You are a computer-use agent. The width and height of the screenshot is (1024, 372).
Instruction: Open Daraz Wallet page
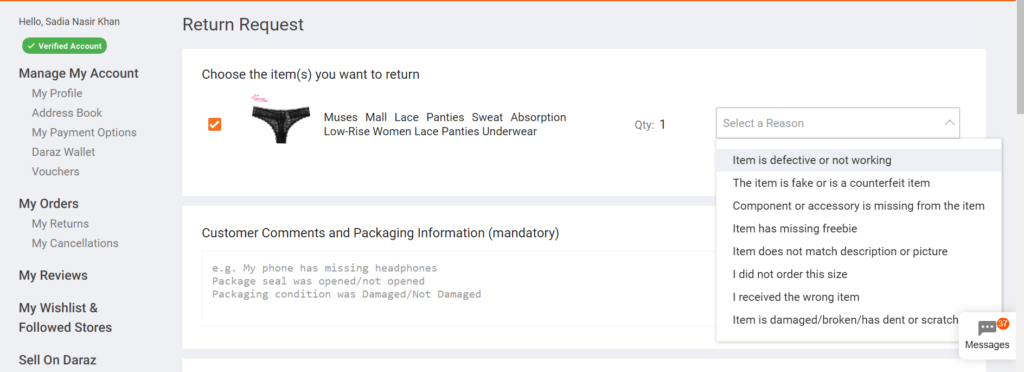pos(63,152)
